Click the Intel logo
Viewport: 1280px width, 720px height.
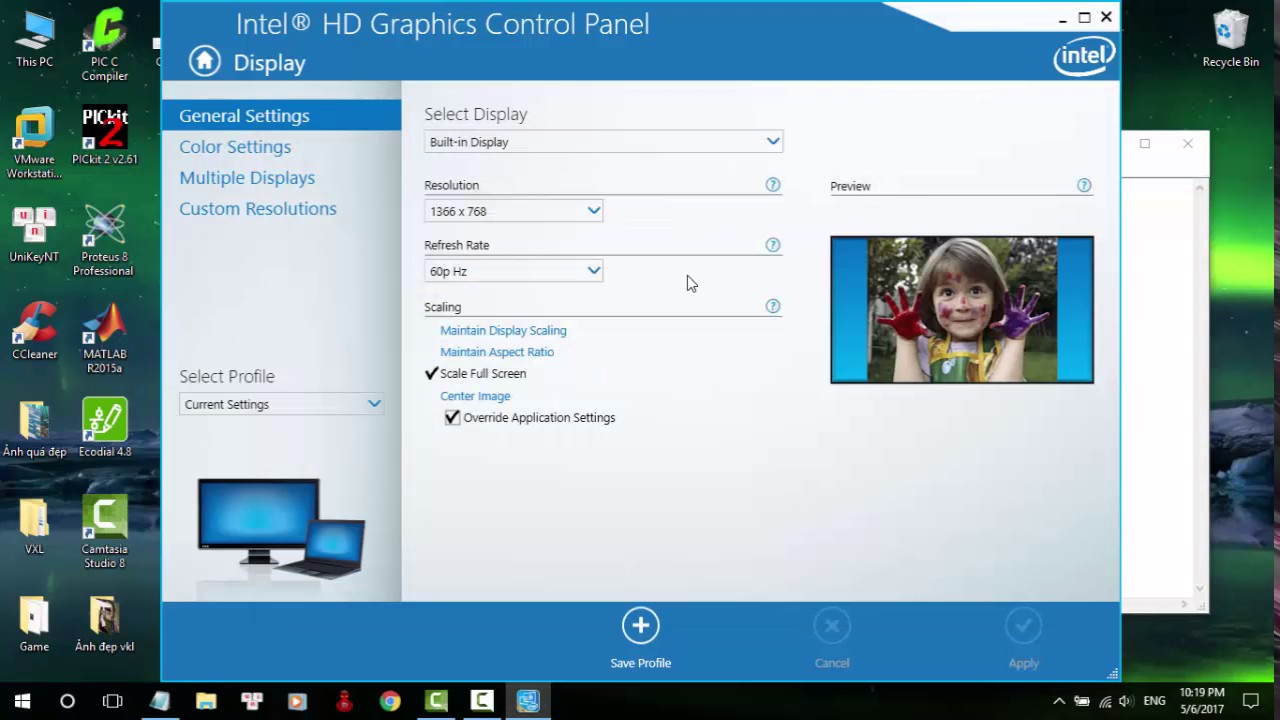(1084, 57)
